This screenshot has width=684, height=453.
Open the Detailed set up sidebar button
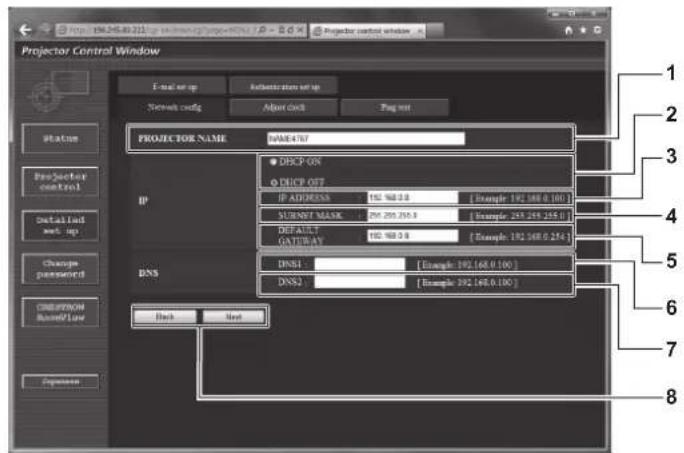click(x=60, y=225)
